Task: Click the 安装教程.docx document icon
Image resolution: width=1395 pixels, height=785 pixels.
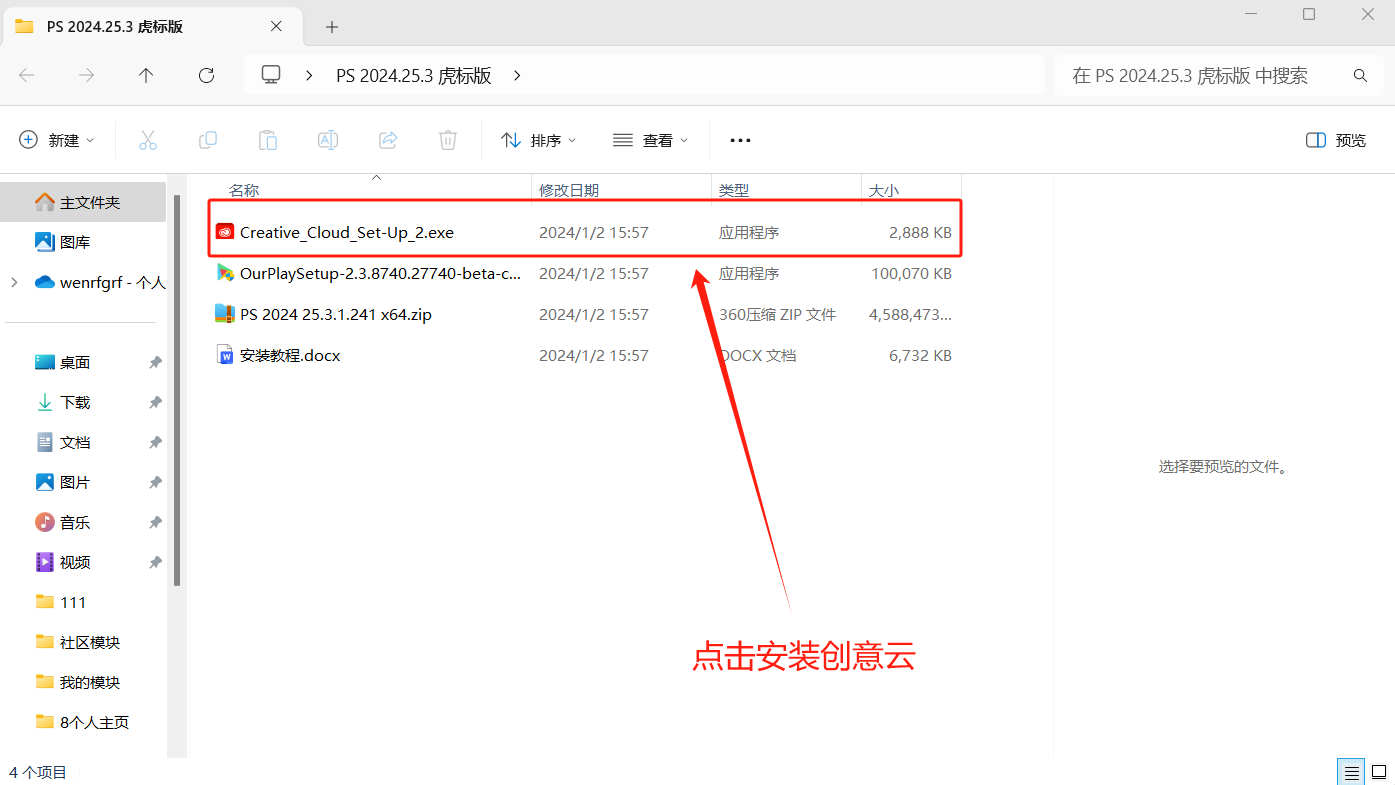Action: 225,355
